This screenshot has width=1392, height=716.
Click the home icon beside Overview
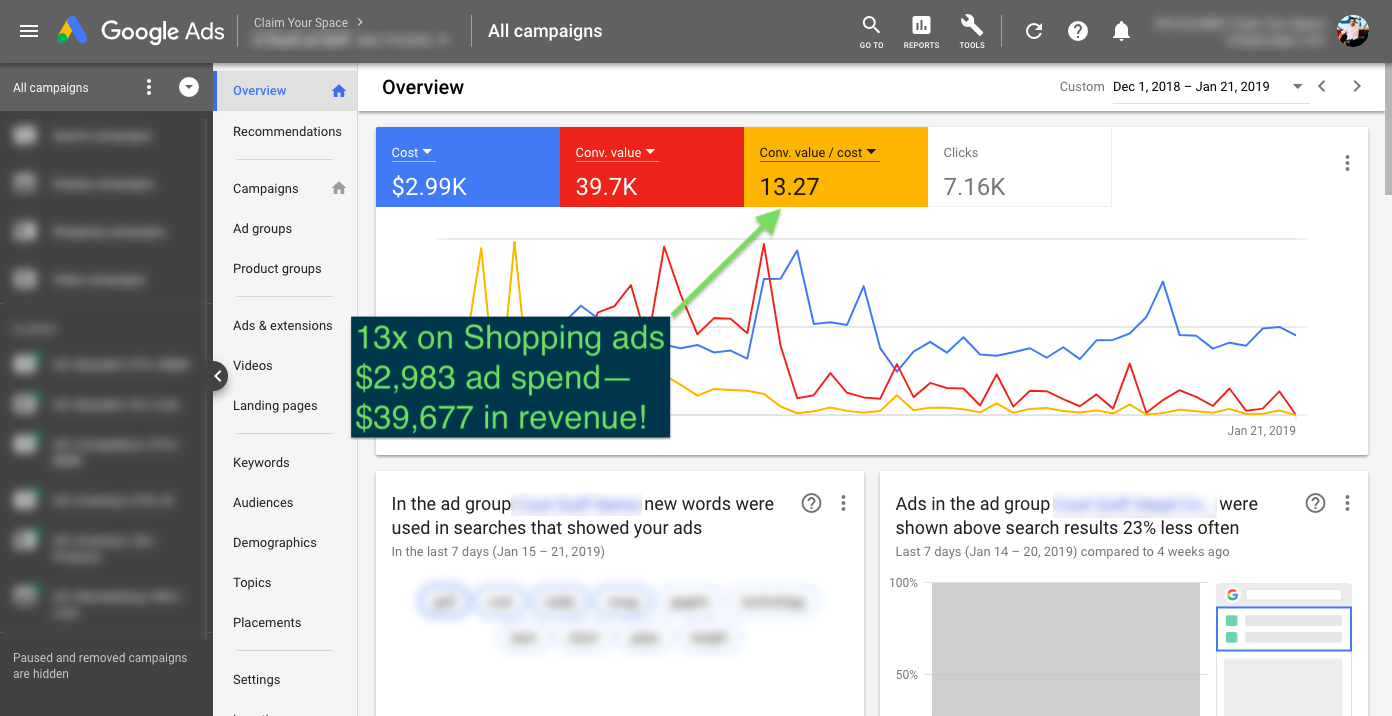[339, 91]
